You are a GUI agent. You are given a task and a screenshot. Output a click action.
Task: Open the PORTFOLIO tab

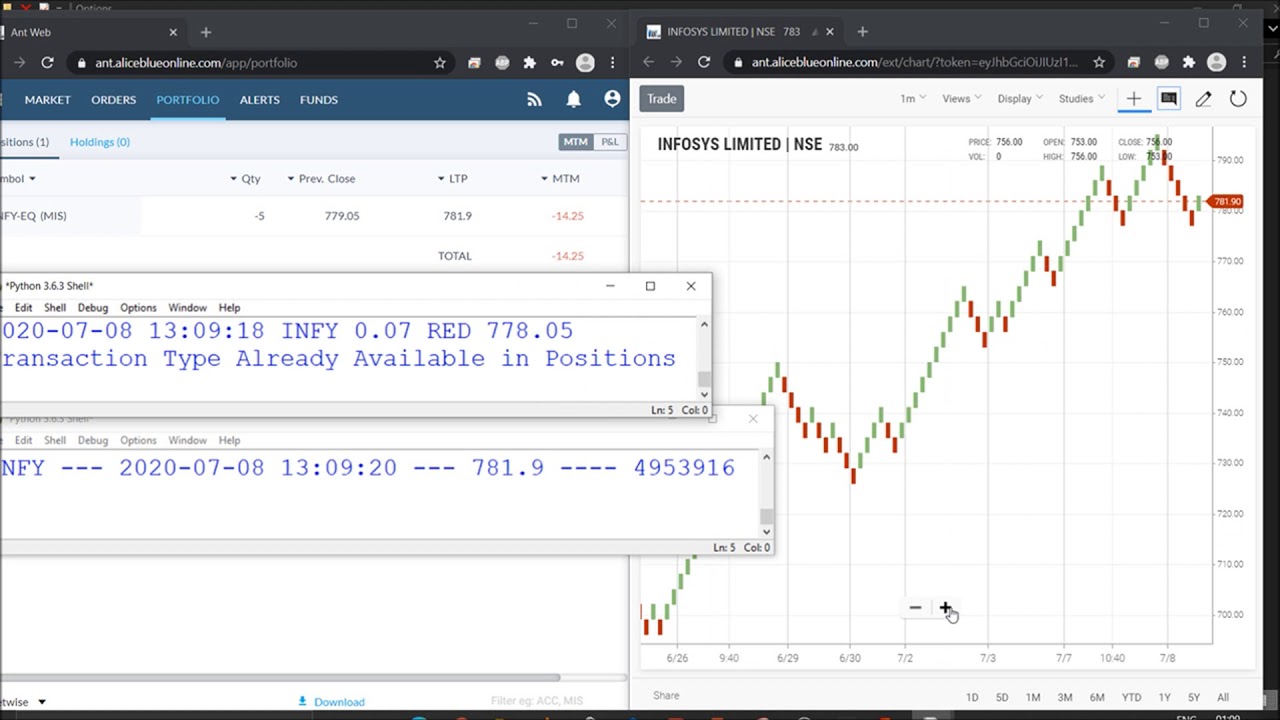coord(187,99)
